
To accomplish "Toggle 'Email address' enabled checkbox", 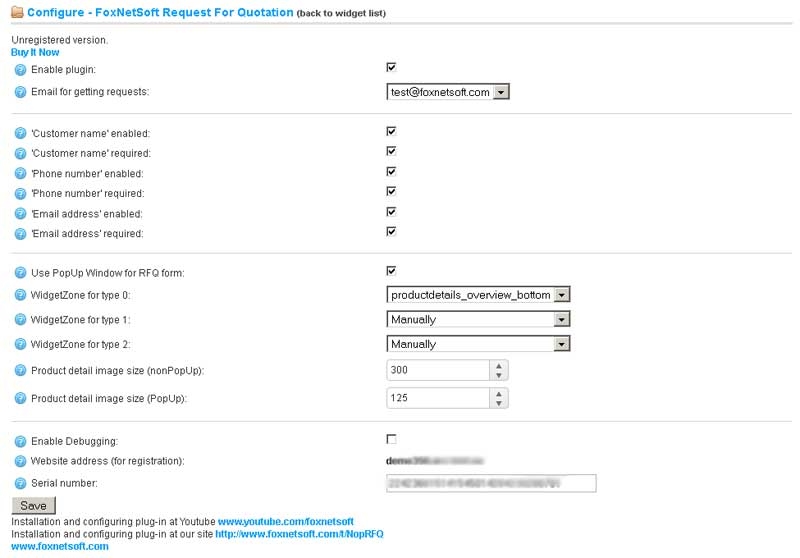I will [391, 212].
